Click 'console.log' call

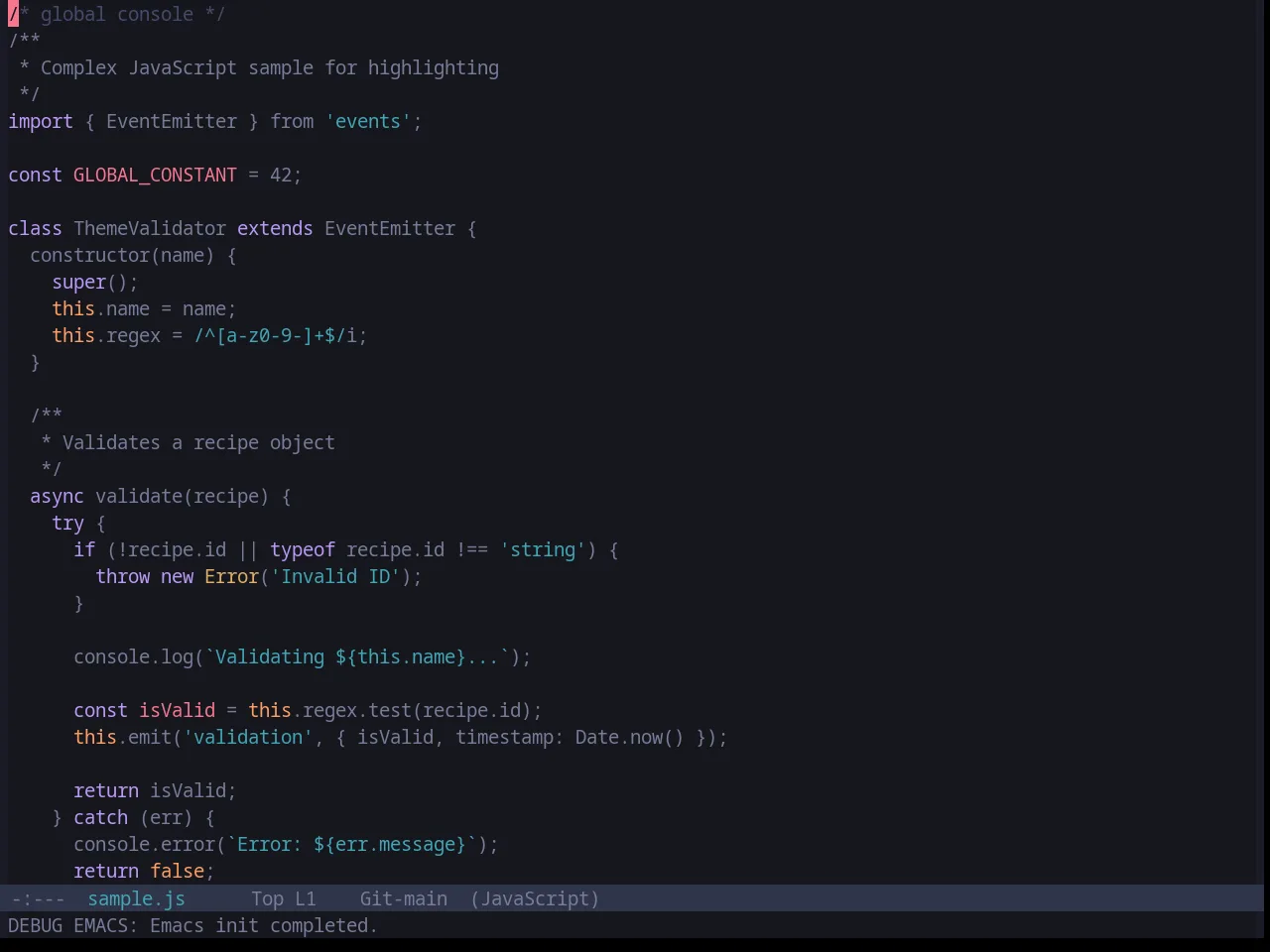(x=133, y=656)
